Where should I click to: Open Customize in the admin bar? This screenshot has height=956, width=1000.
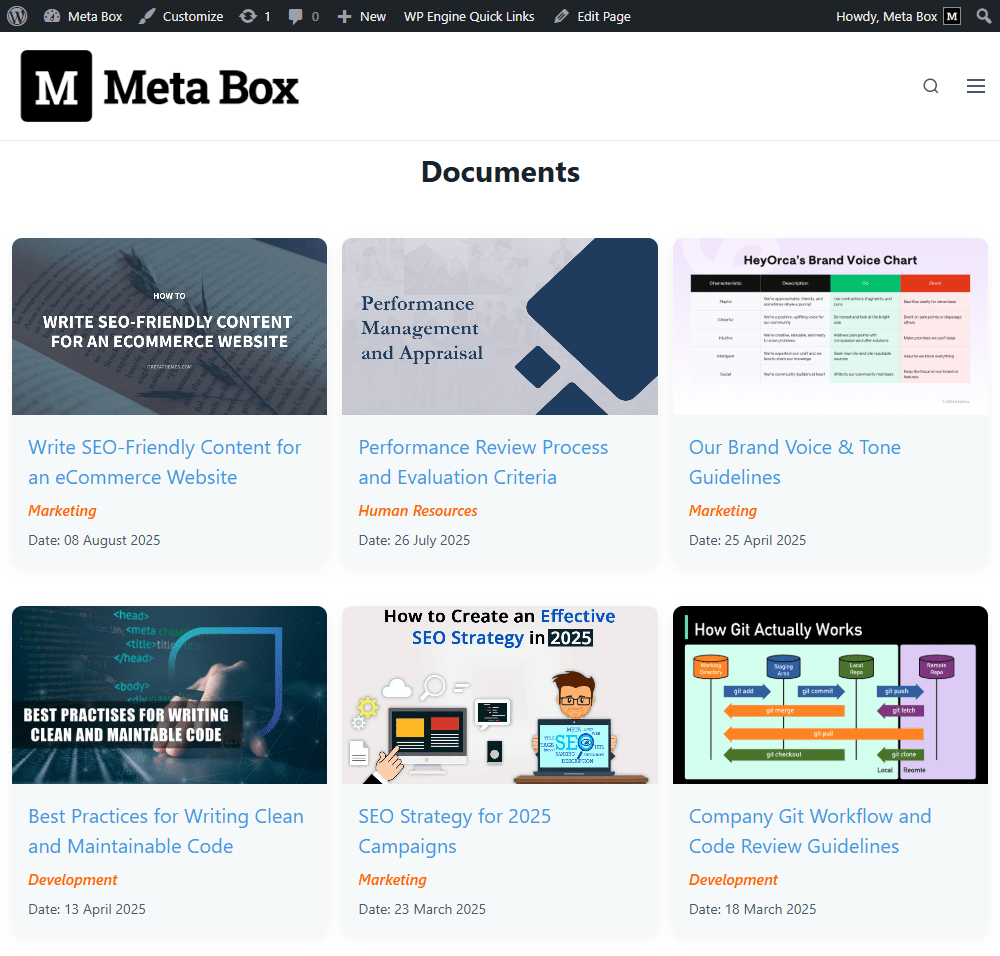pyautogui.click(x=180, y=16)
